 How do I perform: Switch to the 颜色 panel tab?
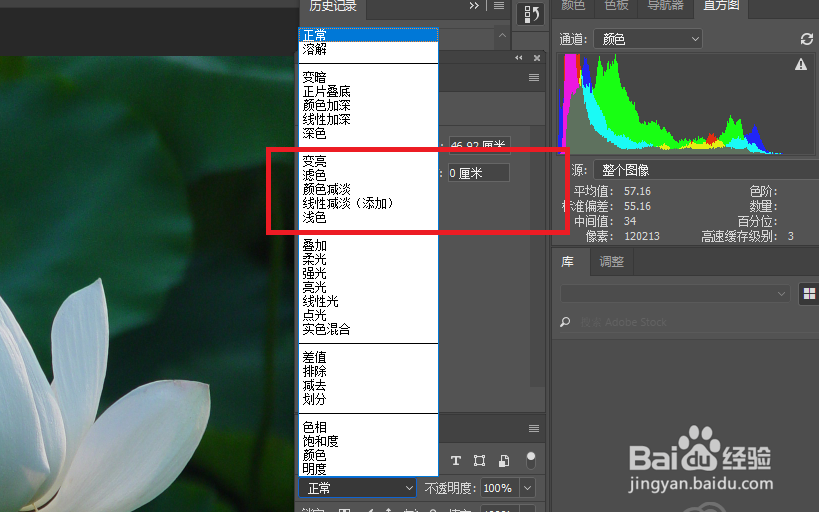click(x=573, y=6)
